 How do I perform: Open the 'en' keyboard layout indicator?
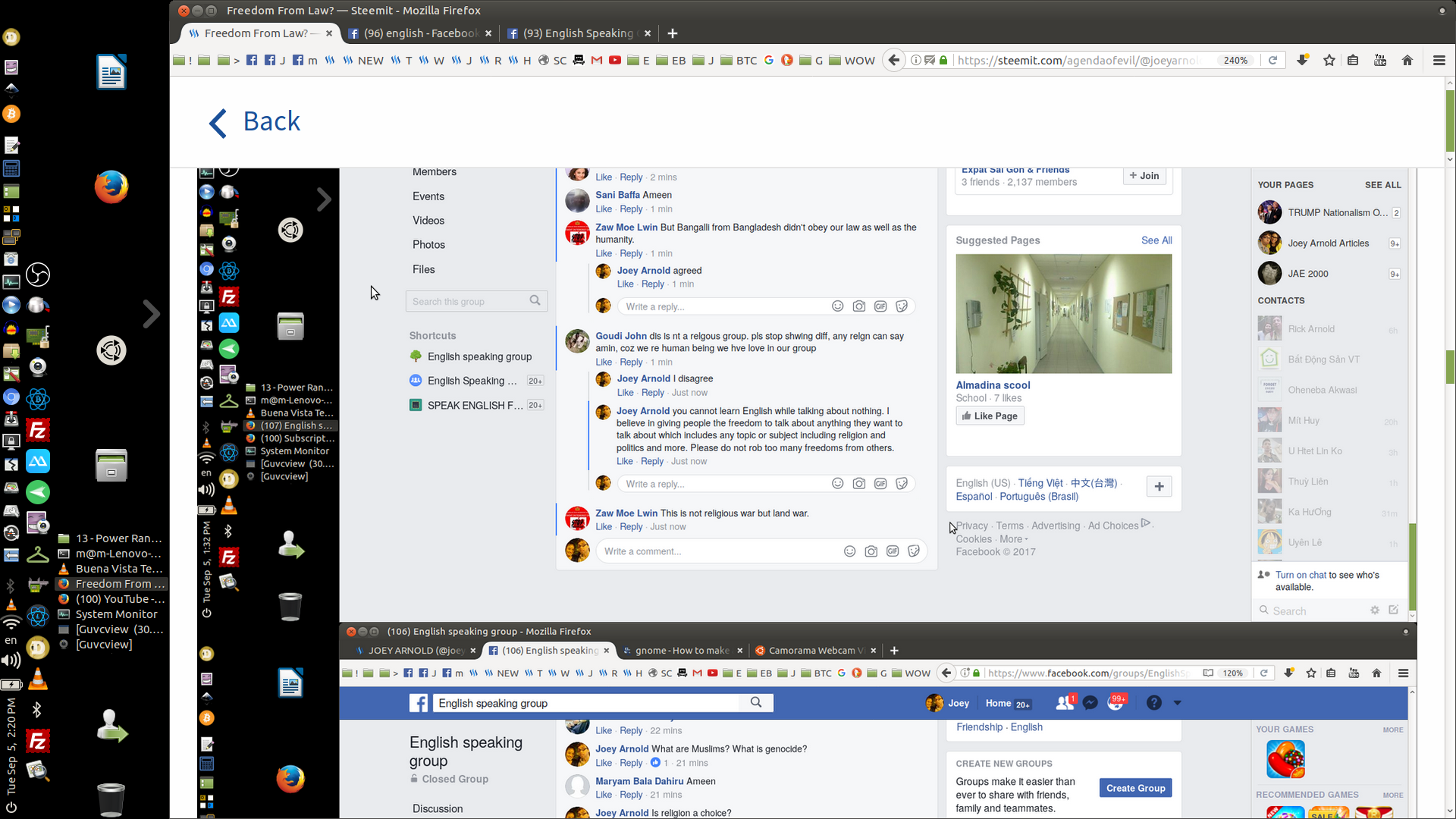(11, 641)
